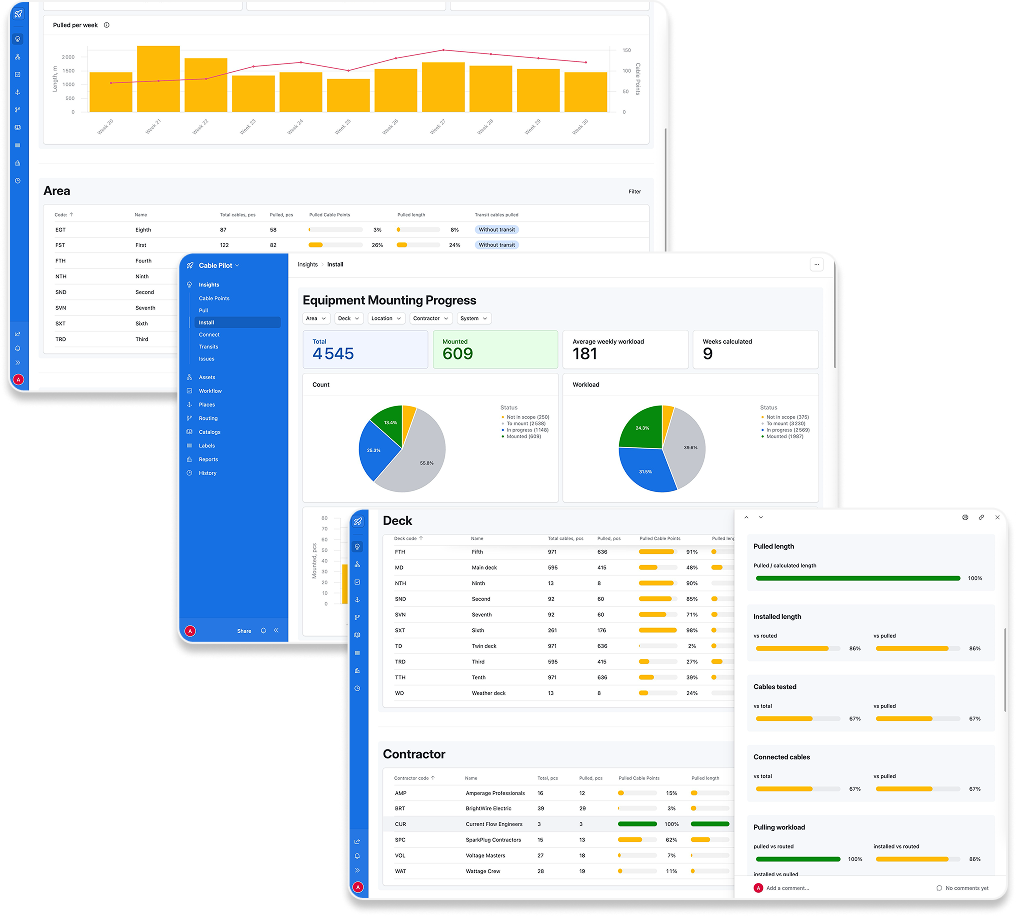
Task: Click the Filter button above the Area table
Action: pos(634,191)
